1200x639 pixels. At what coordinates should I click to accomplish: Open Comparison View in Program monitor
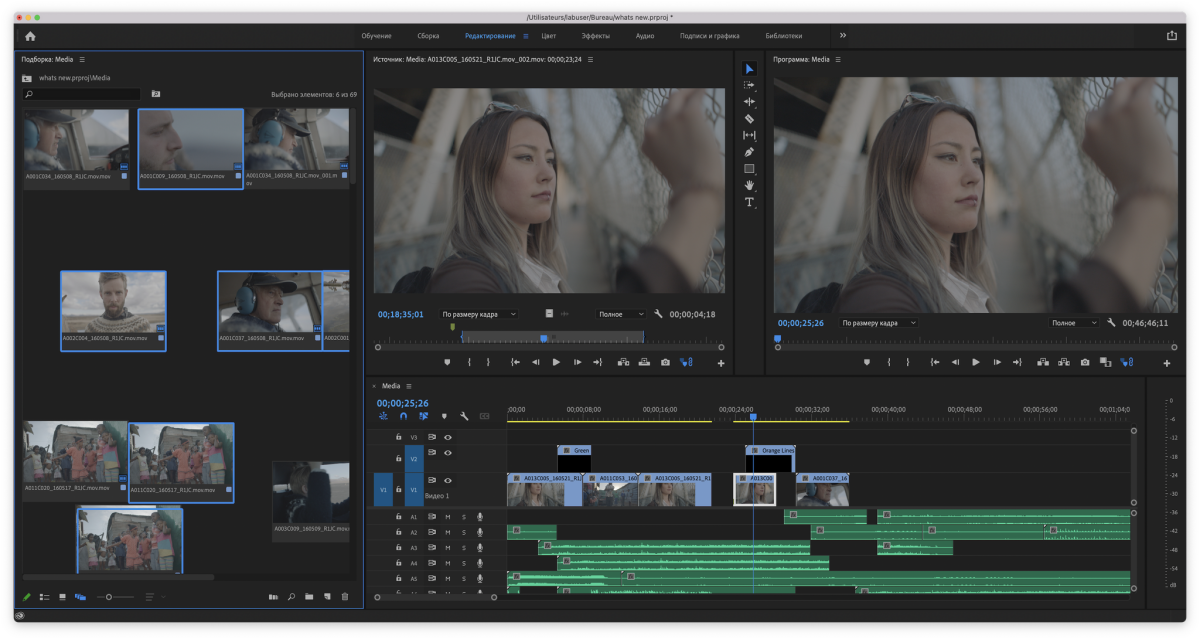click(1105, 362)
